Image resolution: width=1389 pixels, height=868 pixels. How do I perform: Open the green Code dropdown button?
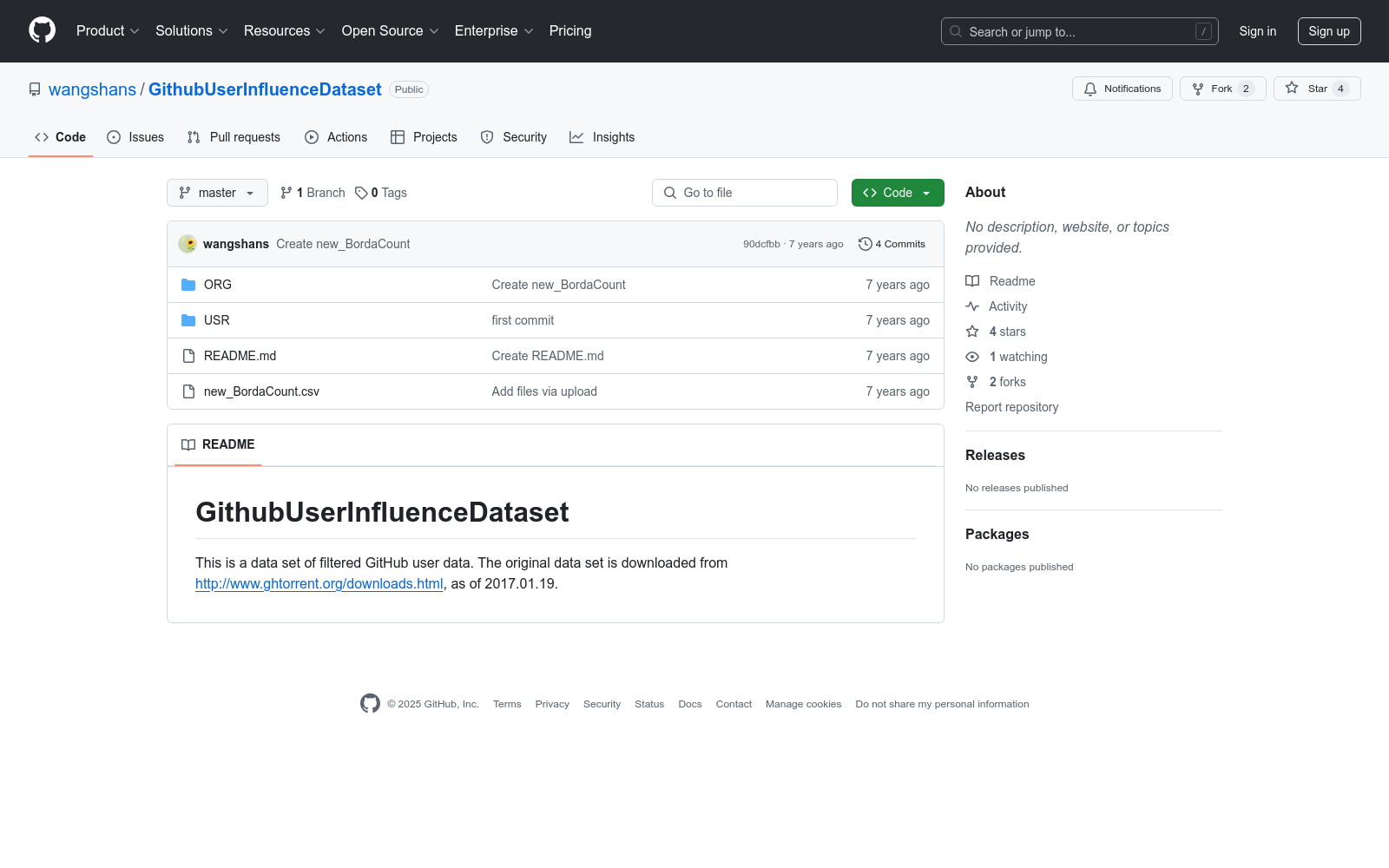[x=898, y=193]
